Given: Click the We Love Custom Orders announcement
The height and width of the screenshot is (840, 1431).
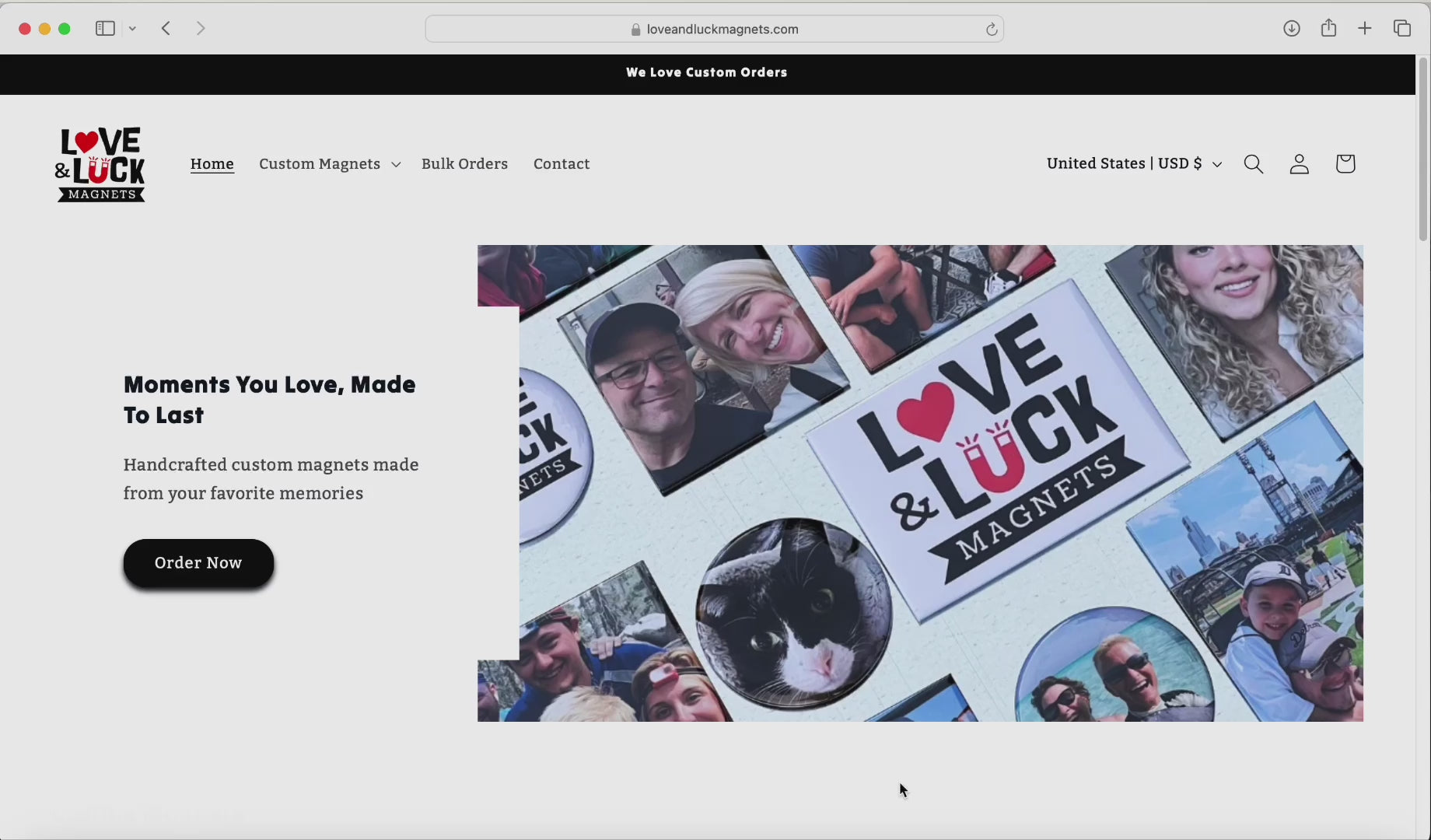Looking at the screenshot, I should click(x=707, y=72).
